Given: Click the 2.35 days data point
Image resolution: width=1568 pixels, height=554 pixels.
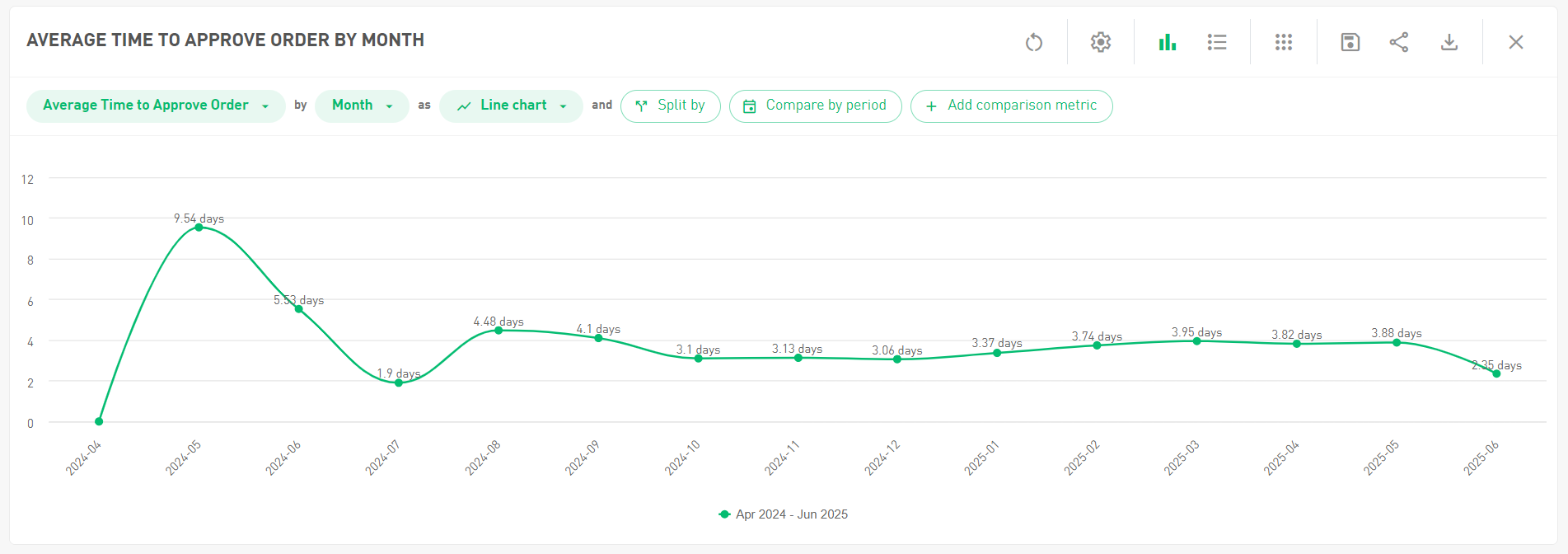Looking at the screenshot, I should pos(1496,373).
